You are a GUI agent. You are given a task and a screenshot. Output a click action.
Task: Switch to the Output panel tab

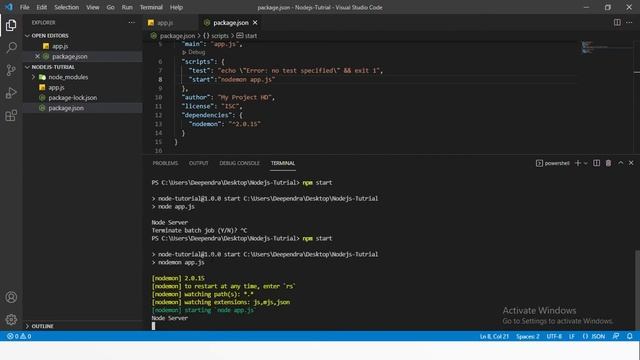pyautogui.click(x=199, y=163)
